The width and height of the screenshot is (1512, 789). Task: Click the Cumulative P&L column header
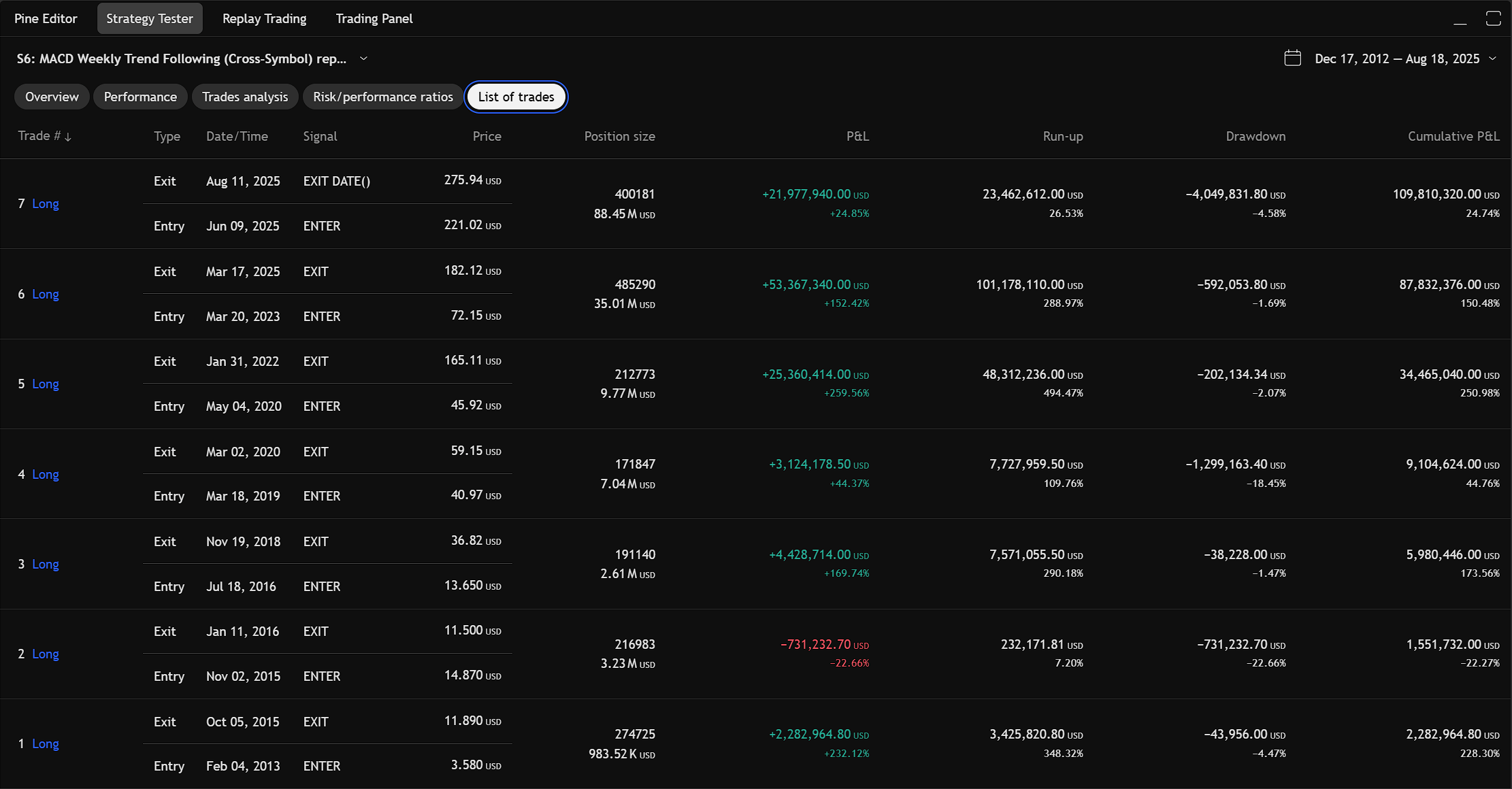1453,136
